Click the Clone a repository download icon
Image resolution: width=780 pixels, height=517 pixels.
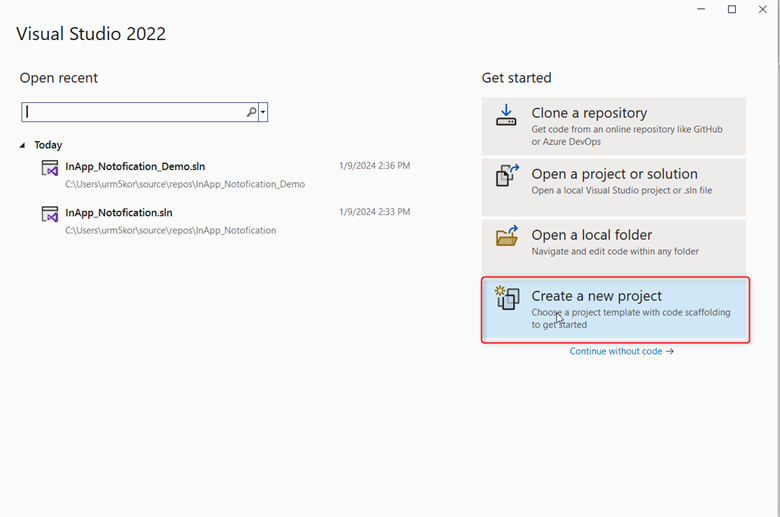tap(506, 115)
